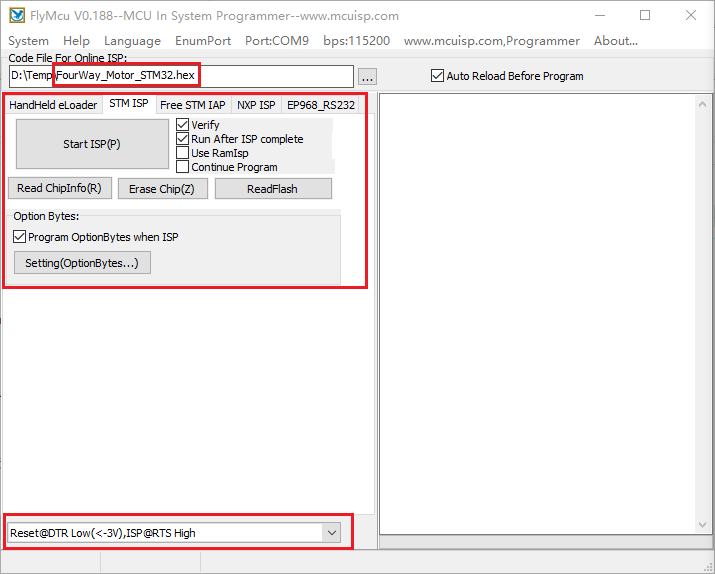Switch to the Free STM IAP tab

[193, 105]
